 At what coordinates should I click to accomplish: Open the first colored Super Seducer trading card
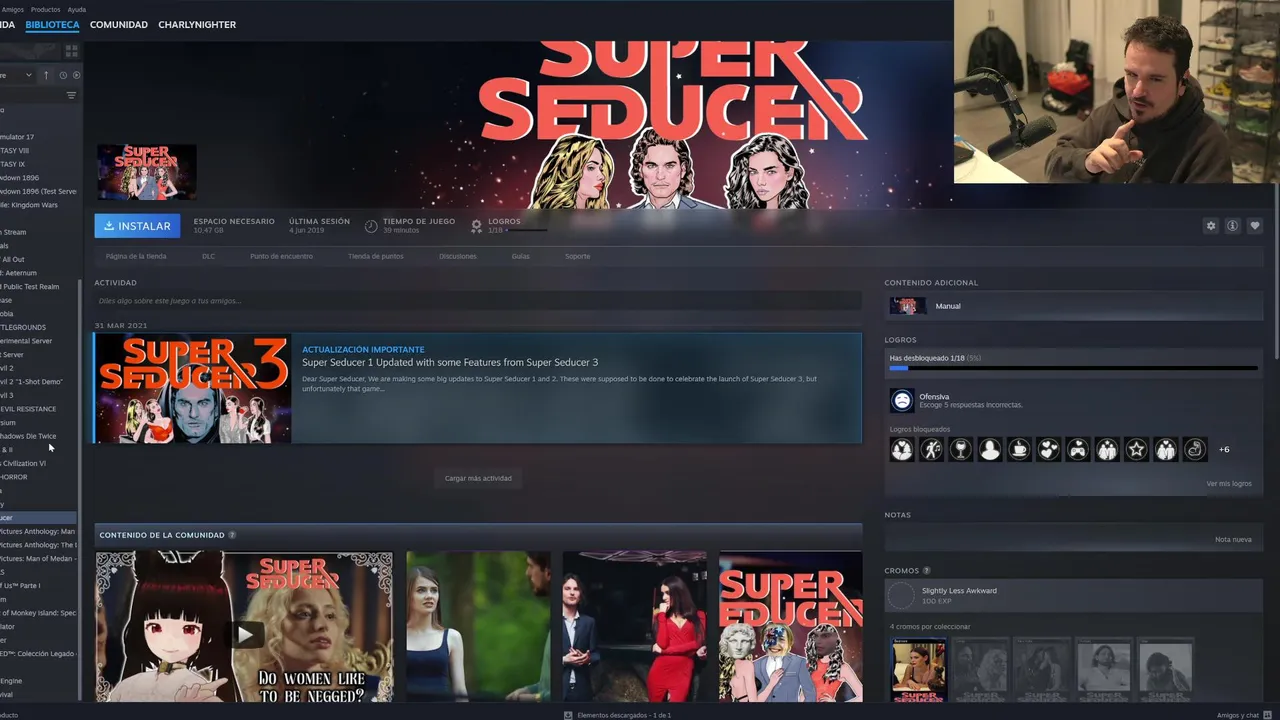[x=918, y=670]
